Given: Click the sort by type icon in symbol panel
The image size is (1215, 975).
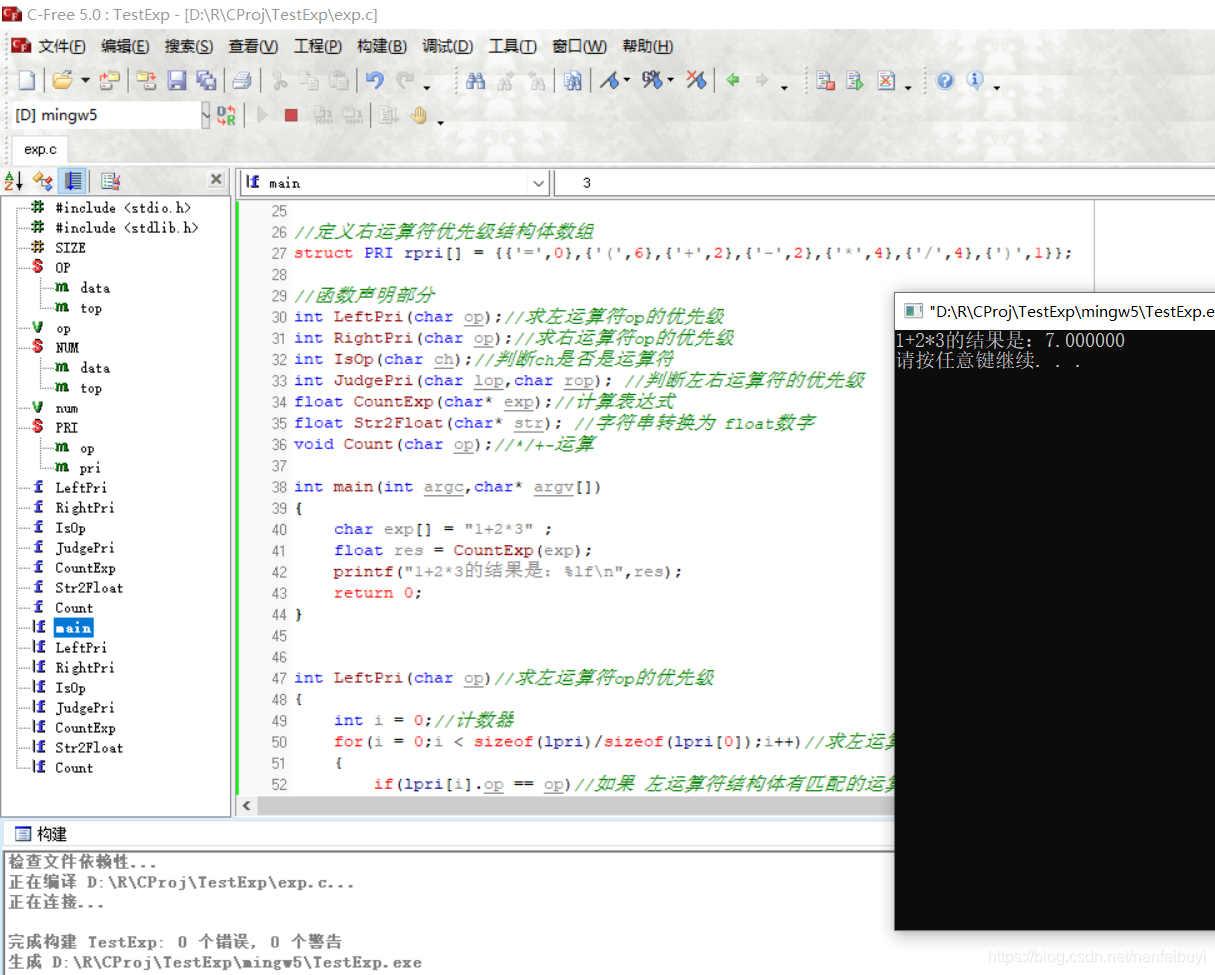Looking at the screenshot, I should pyautogui.click(x=43, y=181).
